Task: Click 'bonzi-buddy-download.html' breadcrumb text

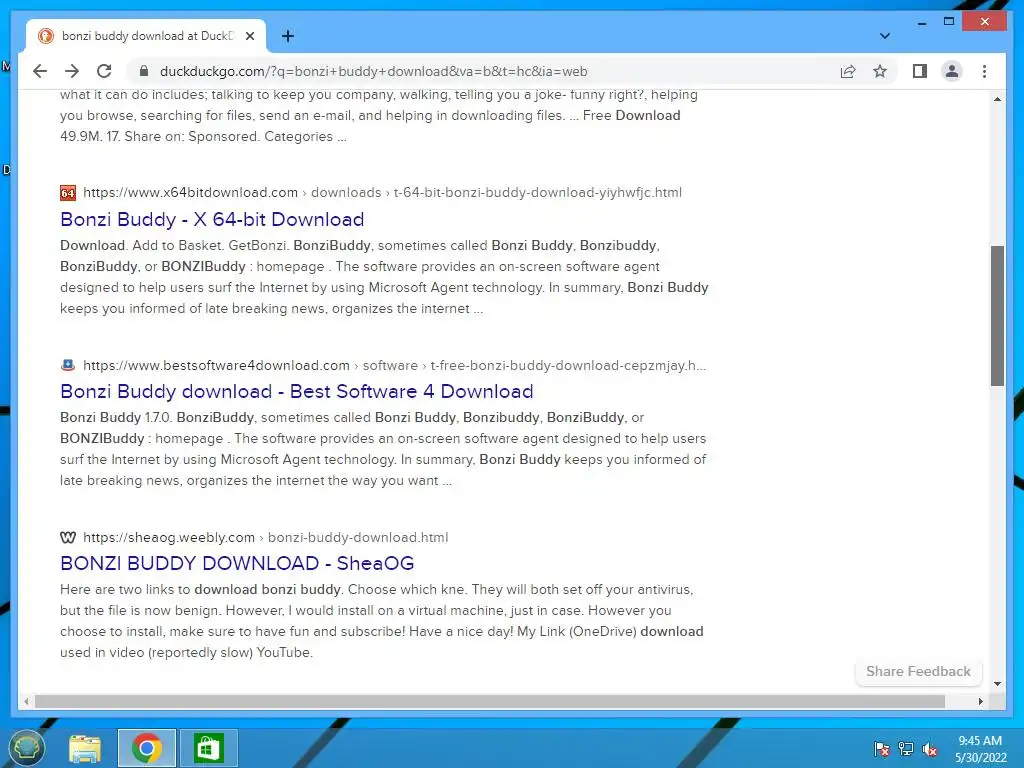Action: [x=358, y=537]
